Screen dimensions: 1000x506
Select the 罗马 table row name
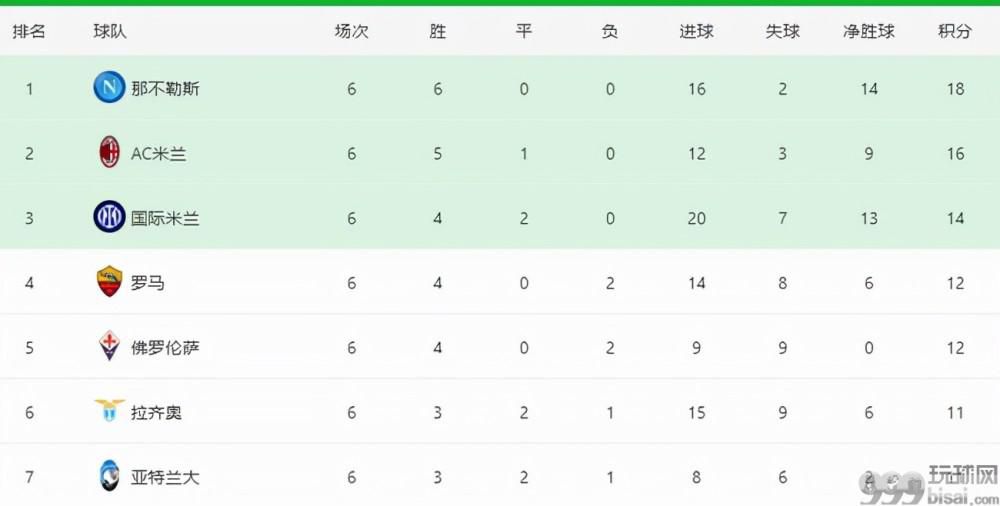[147, 283]
